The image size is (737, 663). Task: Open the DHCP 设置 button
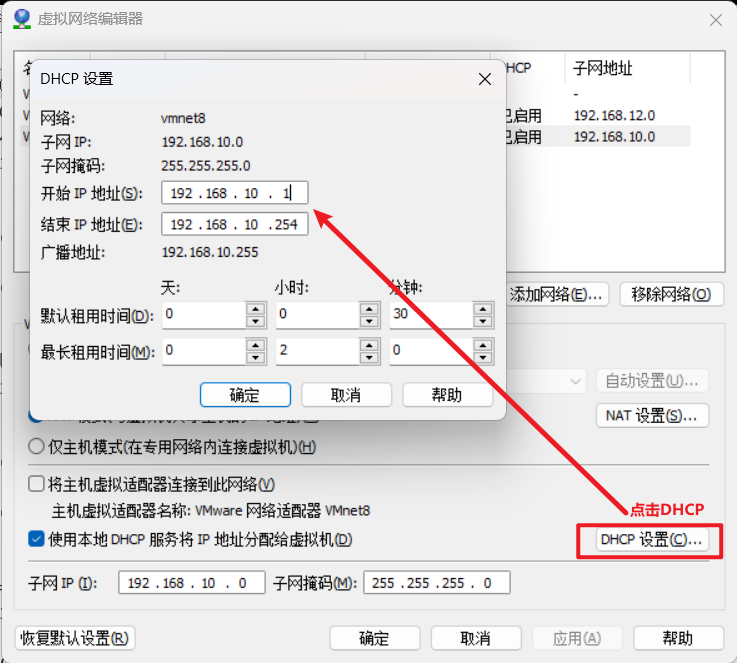[651, 540]
